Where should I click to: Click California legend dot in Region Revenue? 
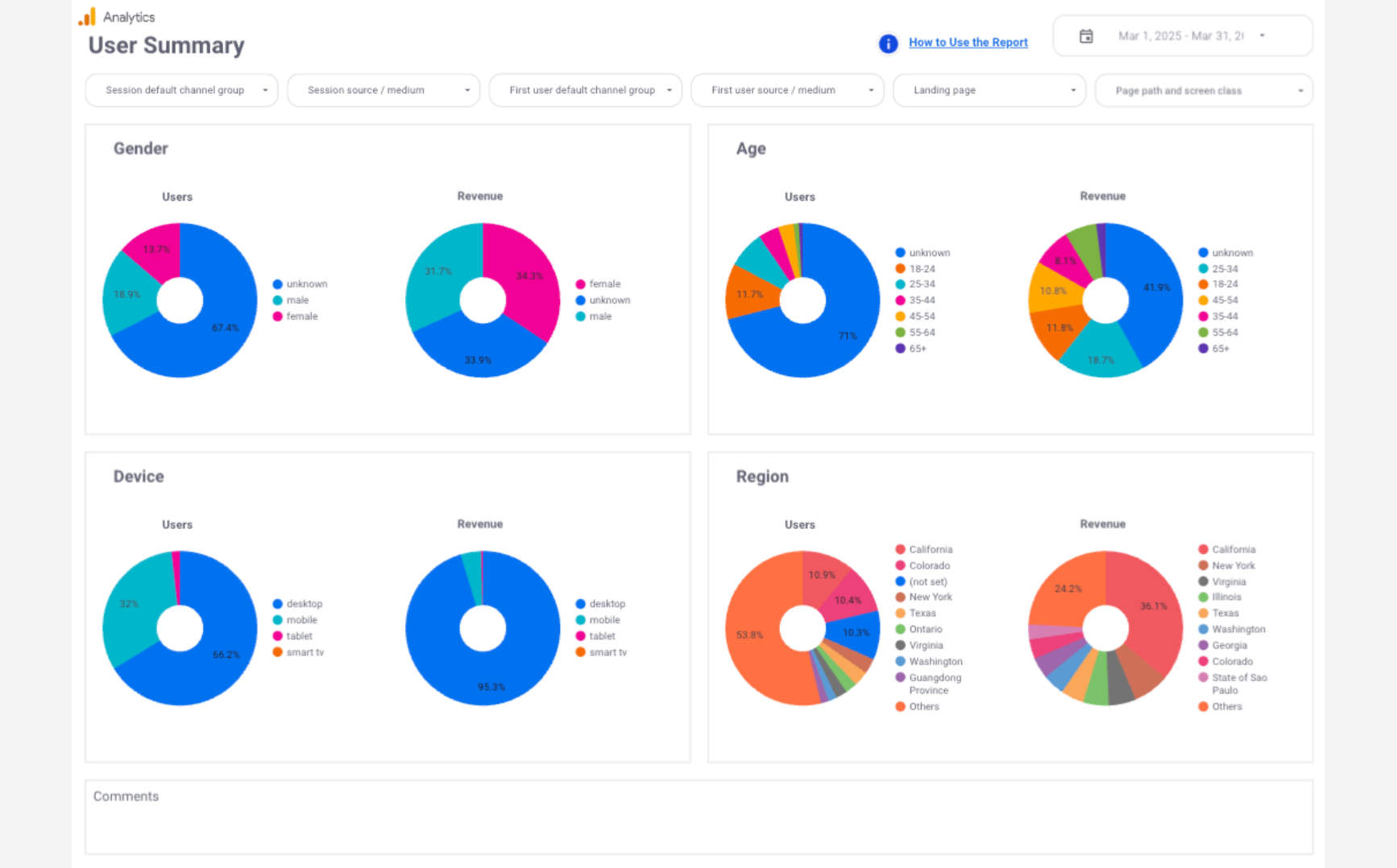click(x=1203, y=549)
